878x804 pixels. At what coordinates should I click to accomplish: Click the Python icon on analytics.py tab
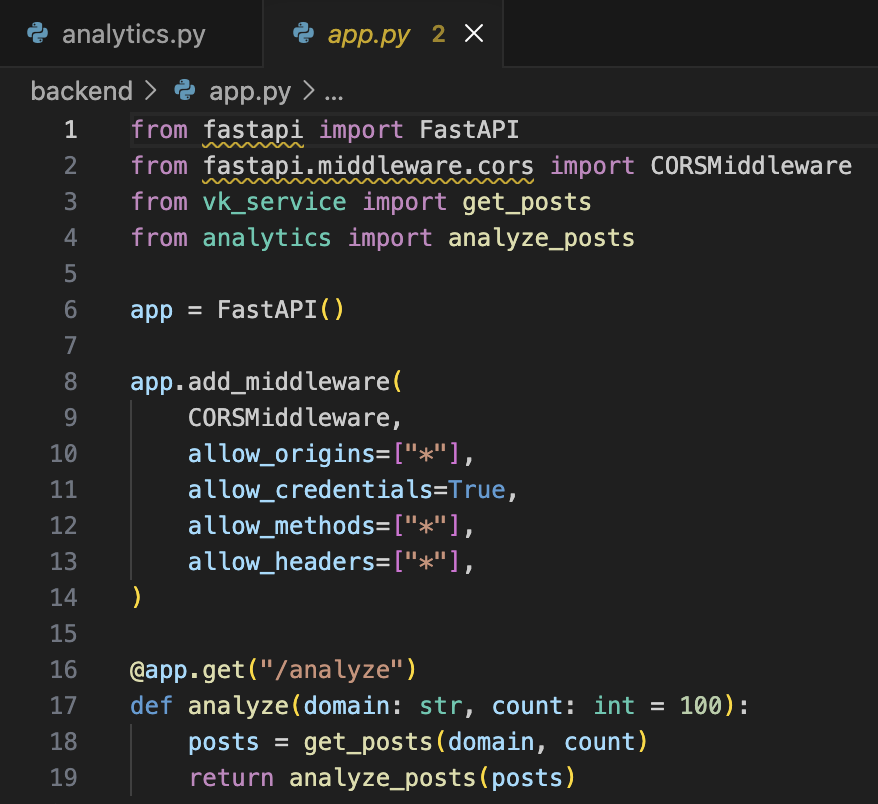tap(38, 34)
